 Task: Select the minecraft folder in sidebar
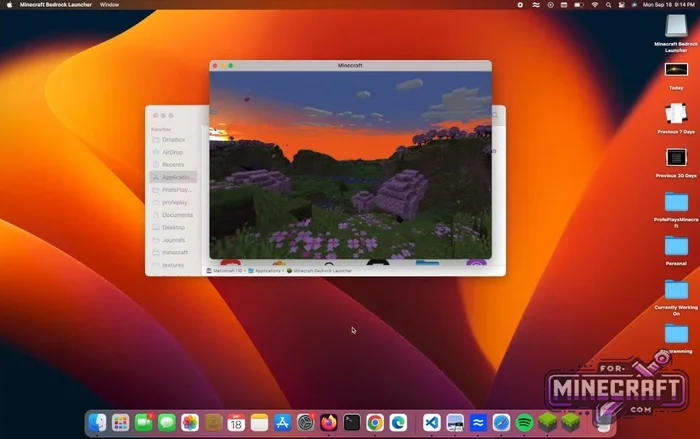[175, 252]
